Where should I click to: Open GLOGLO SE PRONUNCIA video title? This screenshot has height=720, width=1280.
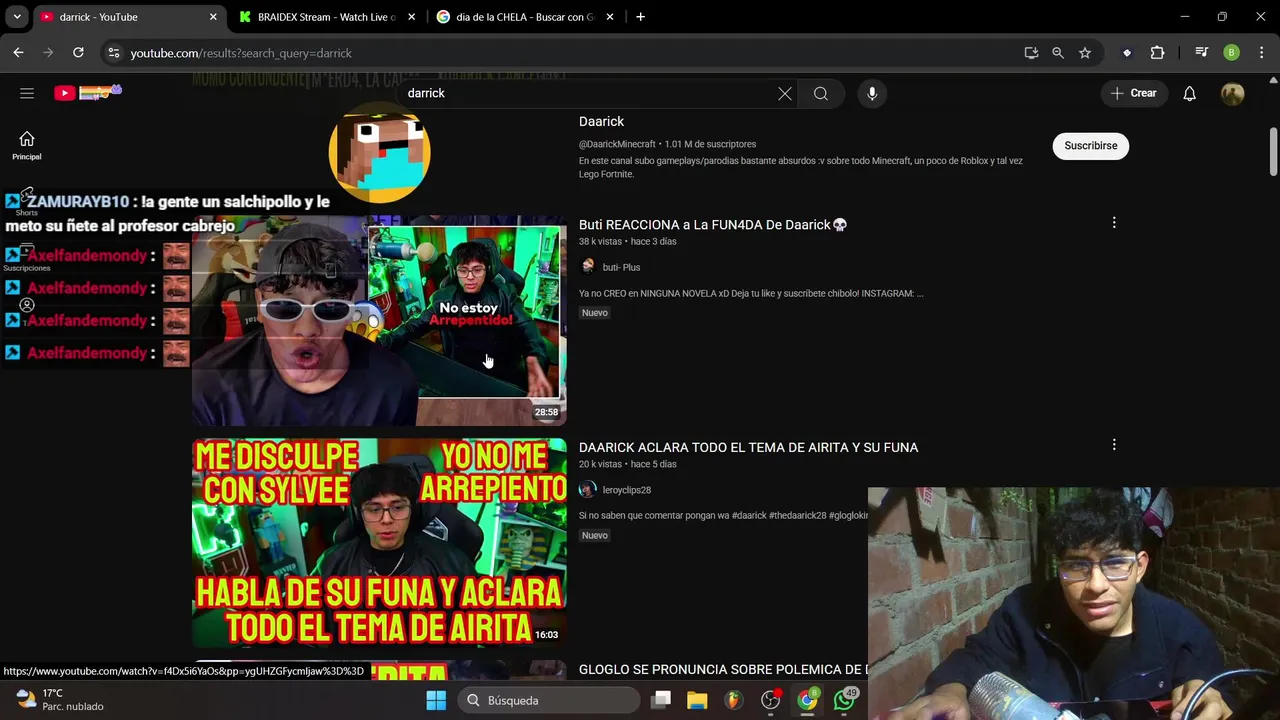[722, 669]
